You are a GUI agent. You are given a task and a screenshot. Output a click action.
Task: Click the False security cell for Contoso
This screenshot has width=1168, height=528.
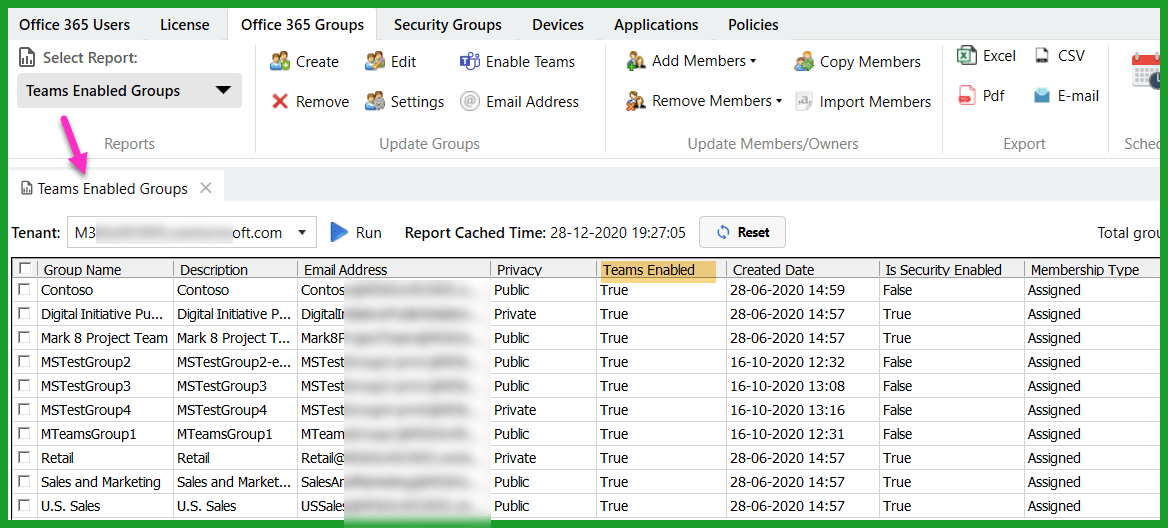pos(951,290)
